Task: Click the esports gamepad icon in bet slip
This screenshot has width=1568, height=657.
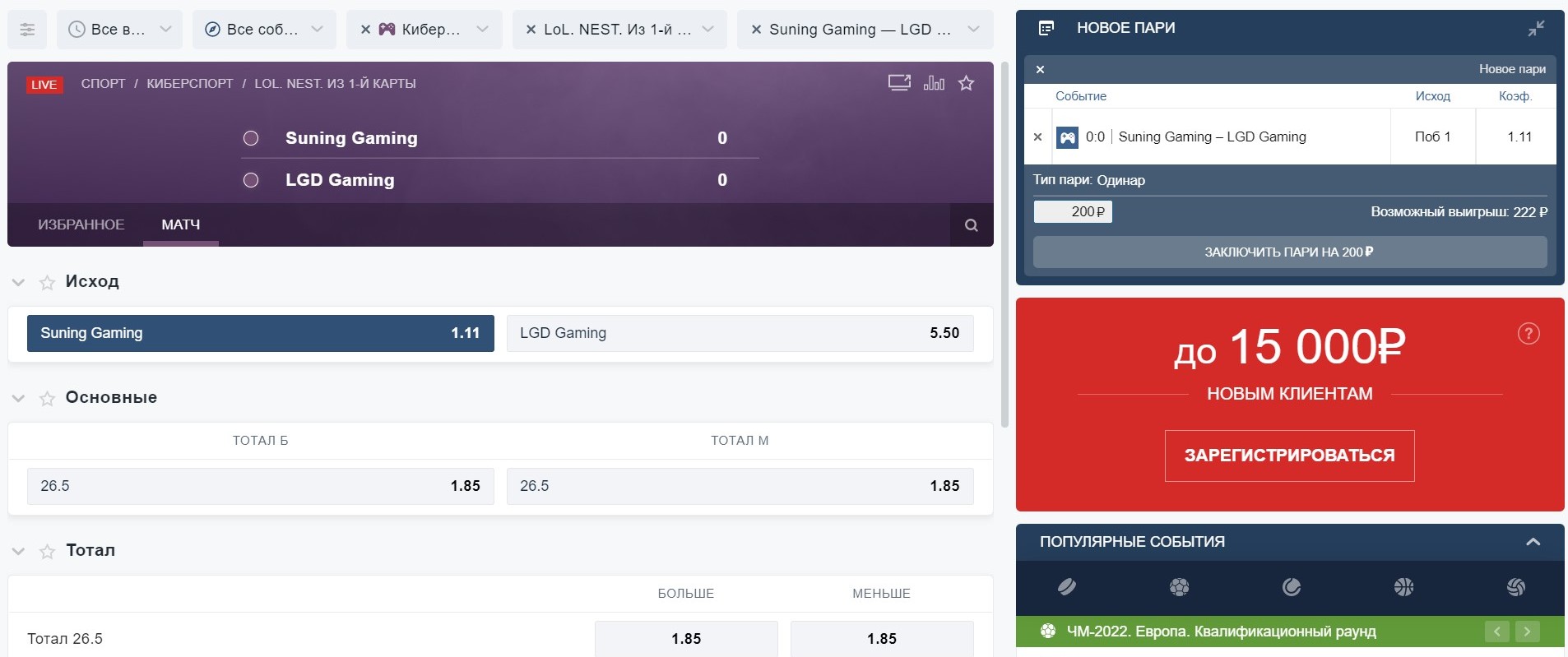Action: click(1067, 137)
